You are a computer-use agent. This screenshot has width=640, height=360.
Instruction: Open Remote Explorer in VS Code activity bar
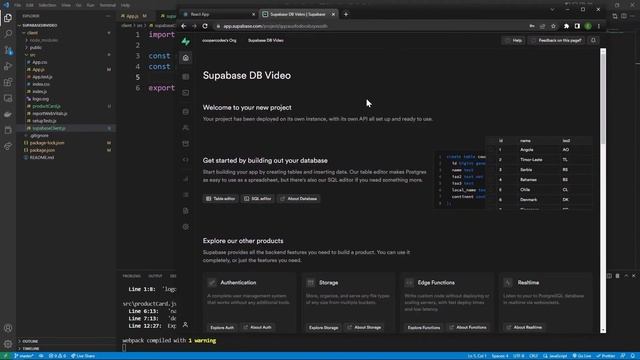click(8, 98)
